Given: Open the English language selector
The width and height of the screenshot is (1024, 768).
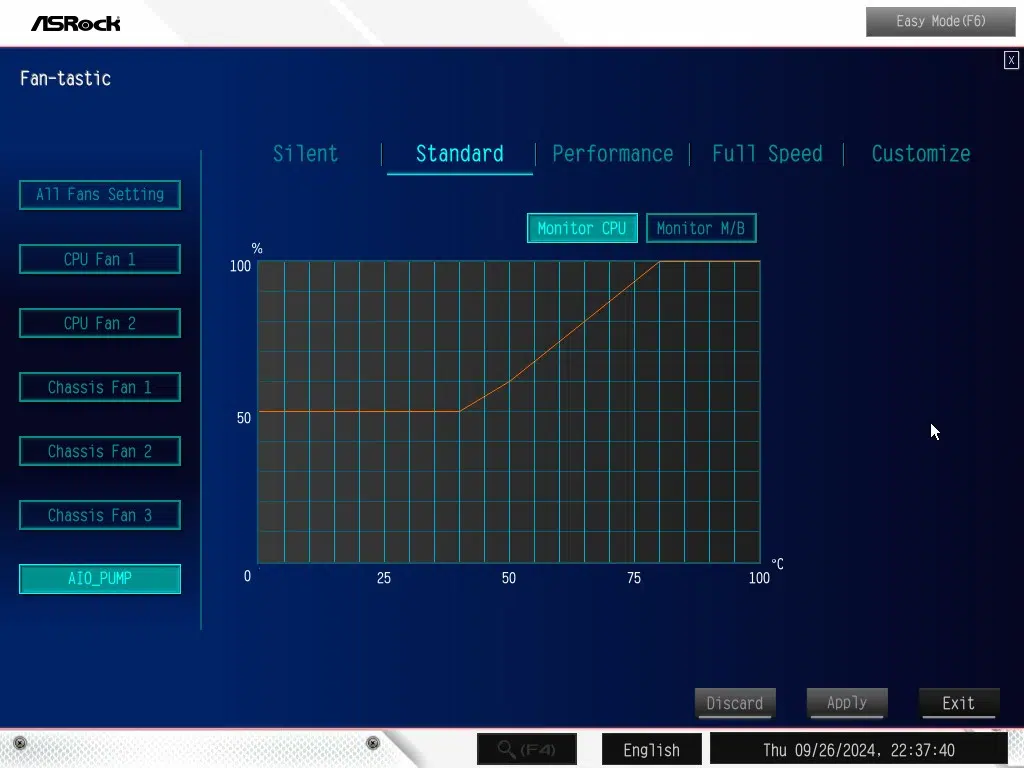Looking at the screenshot, I should (x=651, y=749).
